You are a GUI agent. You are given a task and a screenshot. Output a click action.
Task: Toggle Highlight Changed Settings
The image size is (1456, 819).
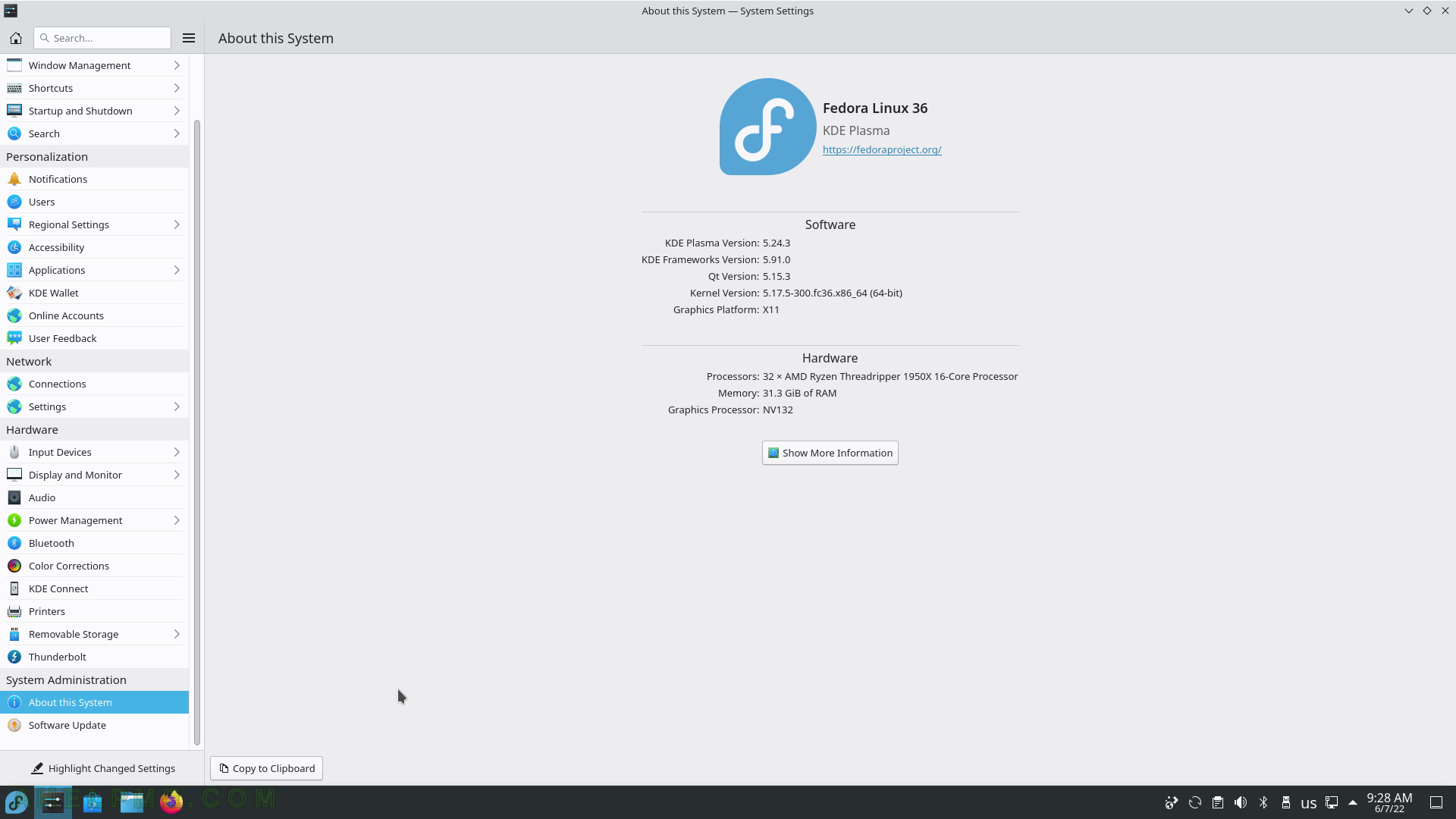coord(102,768)
